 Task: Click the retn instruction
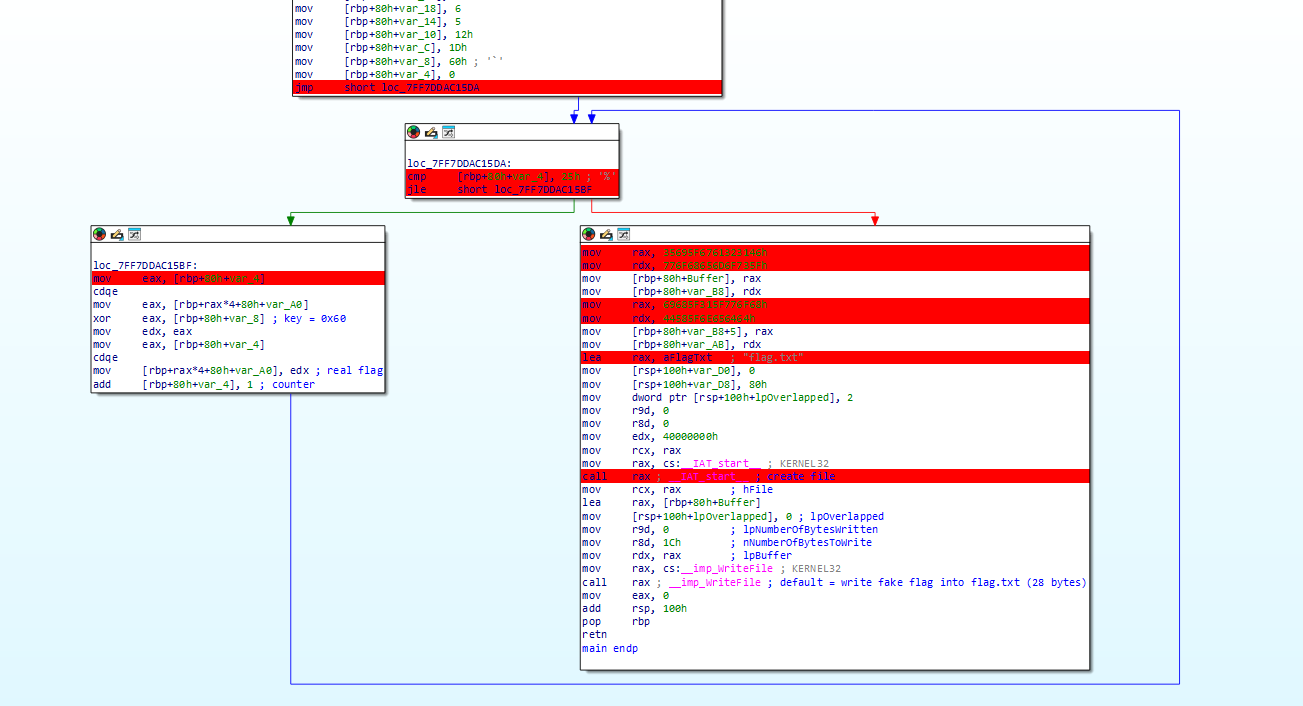pos(594,634)
